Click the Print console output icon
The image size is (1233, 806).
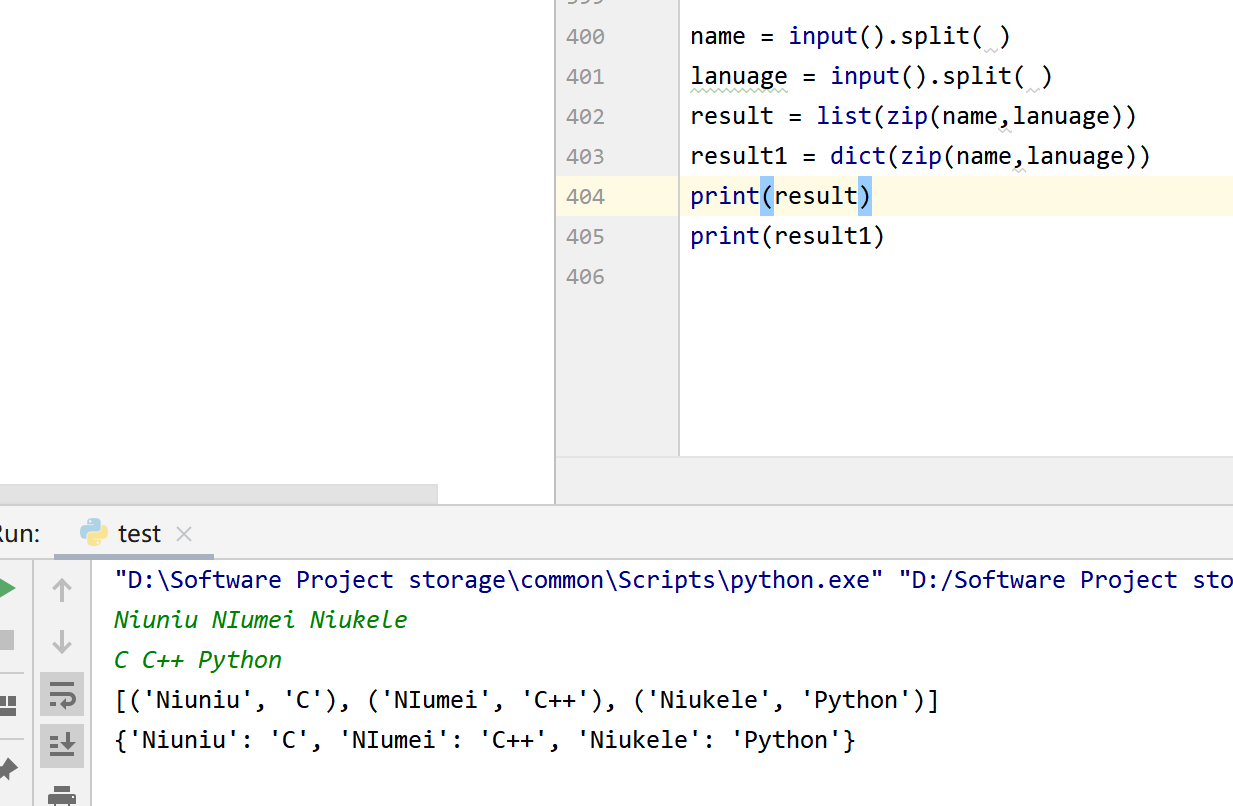coord(62,796)
